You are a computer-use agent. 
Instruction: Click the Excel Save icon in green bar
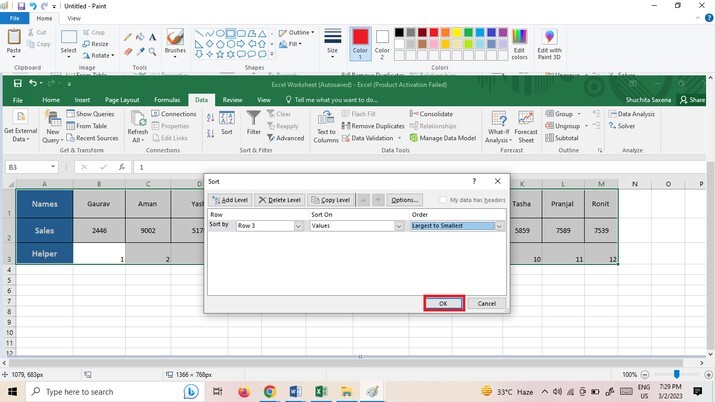click(17, 83)
